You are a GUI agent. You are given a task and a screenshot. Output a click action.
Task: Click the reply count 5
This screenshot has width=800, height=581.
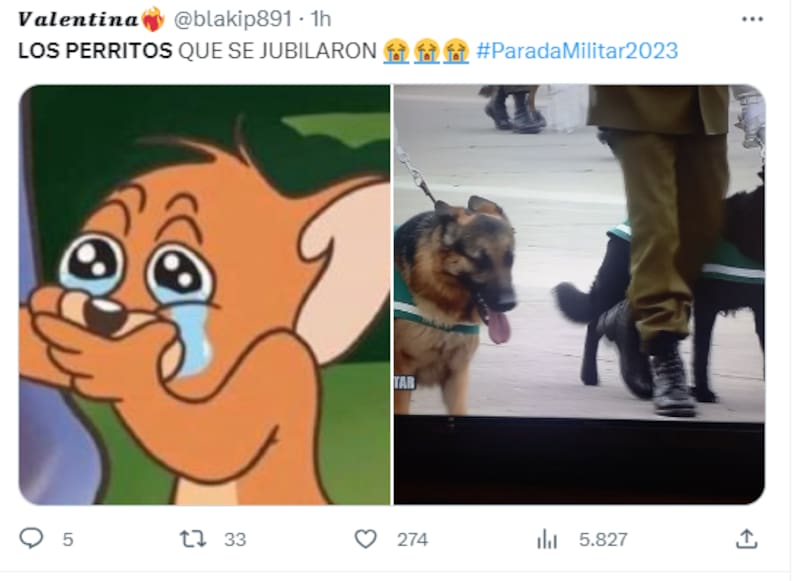click(68, 540)
